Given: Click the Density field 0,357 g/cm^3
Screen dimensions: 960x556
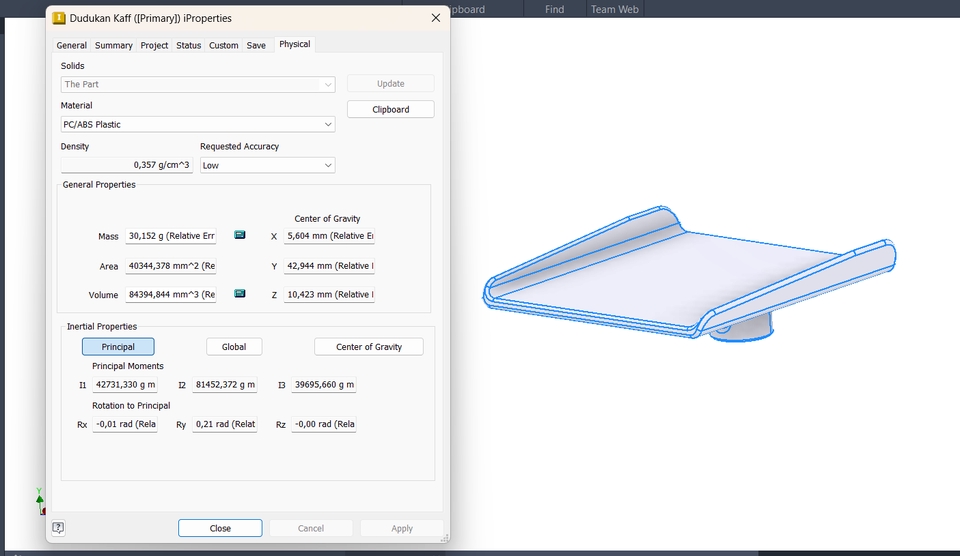Looking at the screenshot, I should [127, 165].
